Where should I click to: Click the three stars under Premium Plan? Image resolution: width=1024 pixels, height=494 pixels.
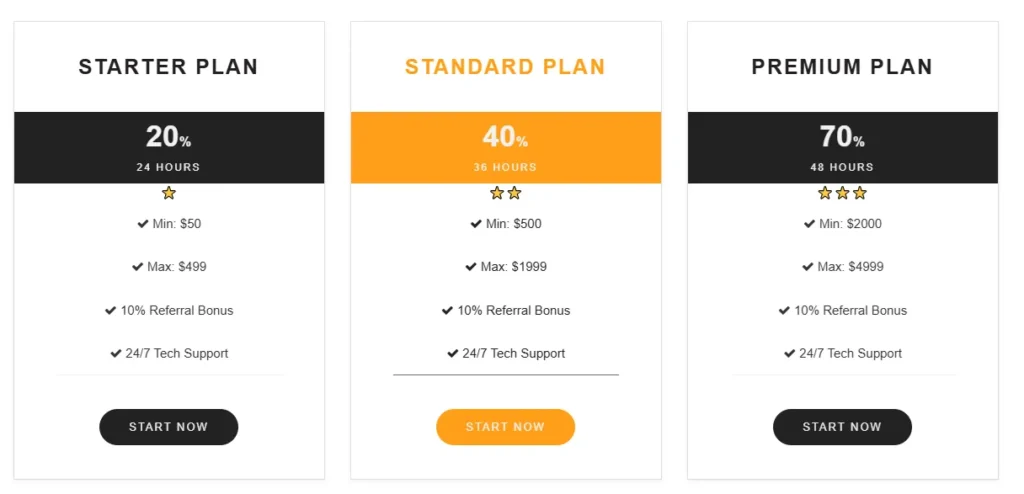click(x=842, y=193)
